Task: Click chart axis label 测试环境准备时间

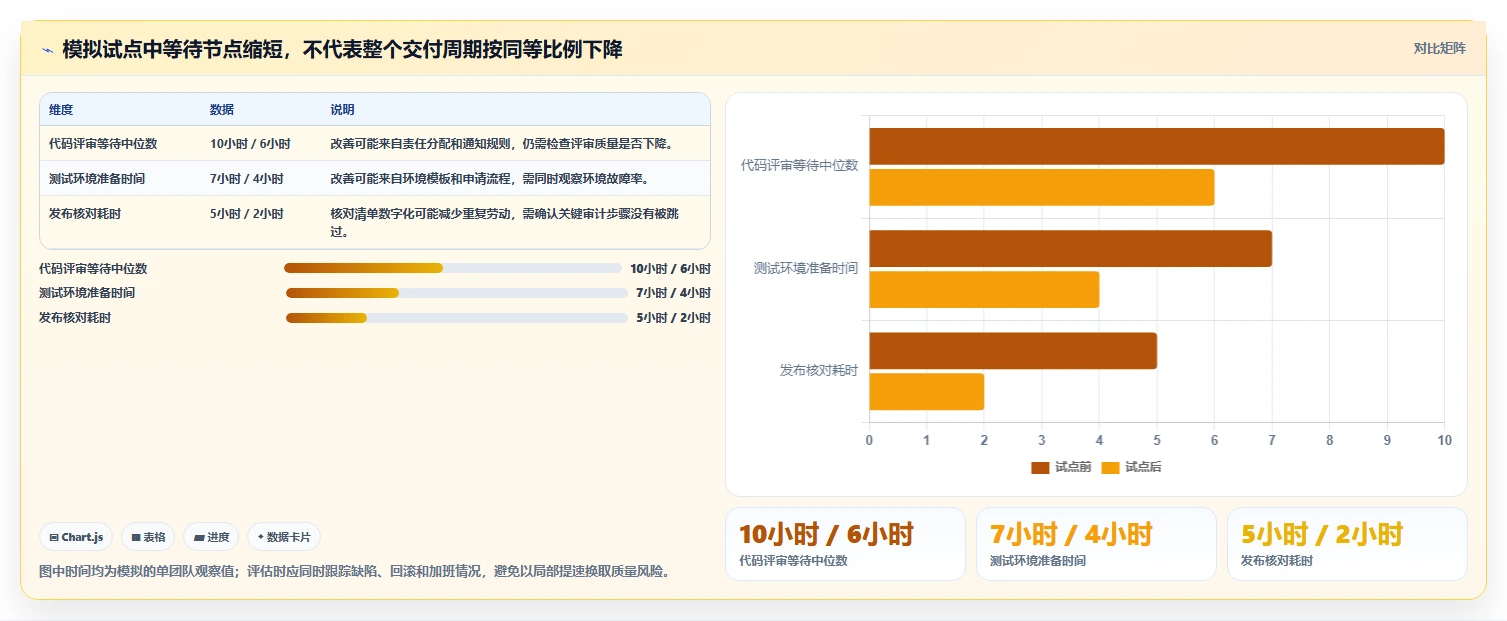Action: [806, 268]
